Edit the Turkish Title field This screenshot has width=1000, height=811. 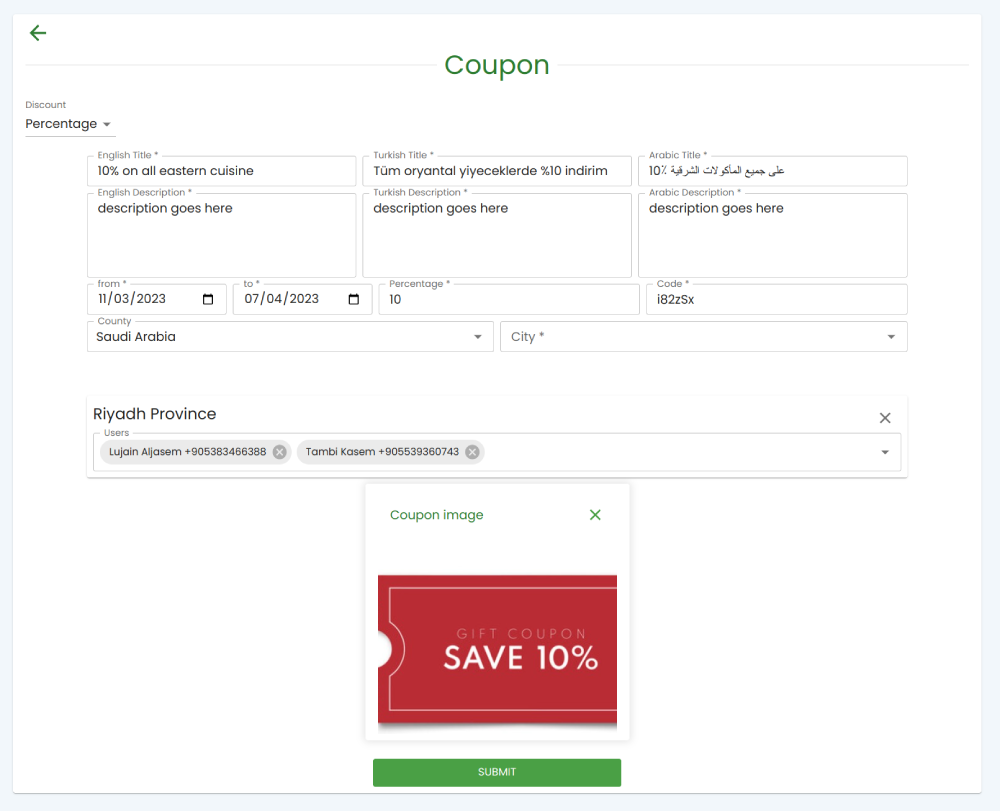pos(497,171)
